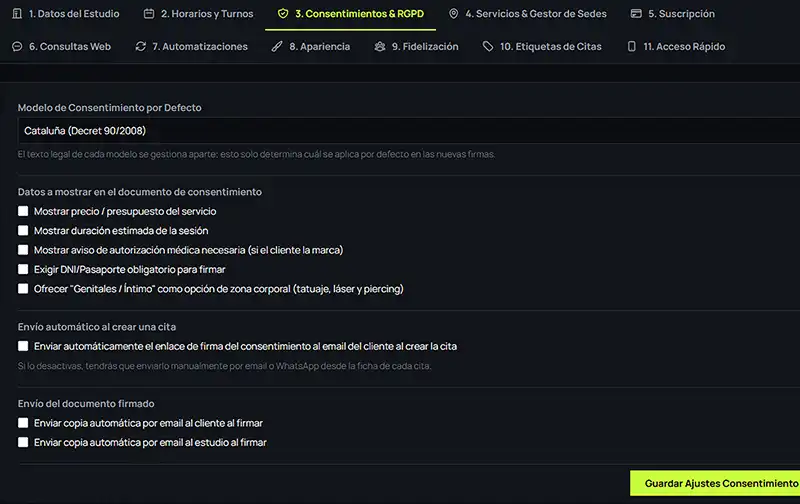The width and height of the screenshot is (800, 504).
Task: Click the refresh icon beside Automatizaciones
Action: tap(140, 46)
